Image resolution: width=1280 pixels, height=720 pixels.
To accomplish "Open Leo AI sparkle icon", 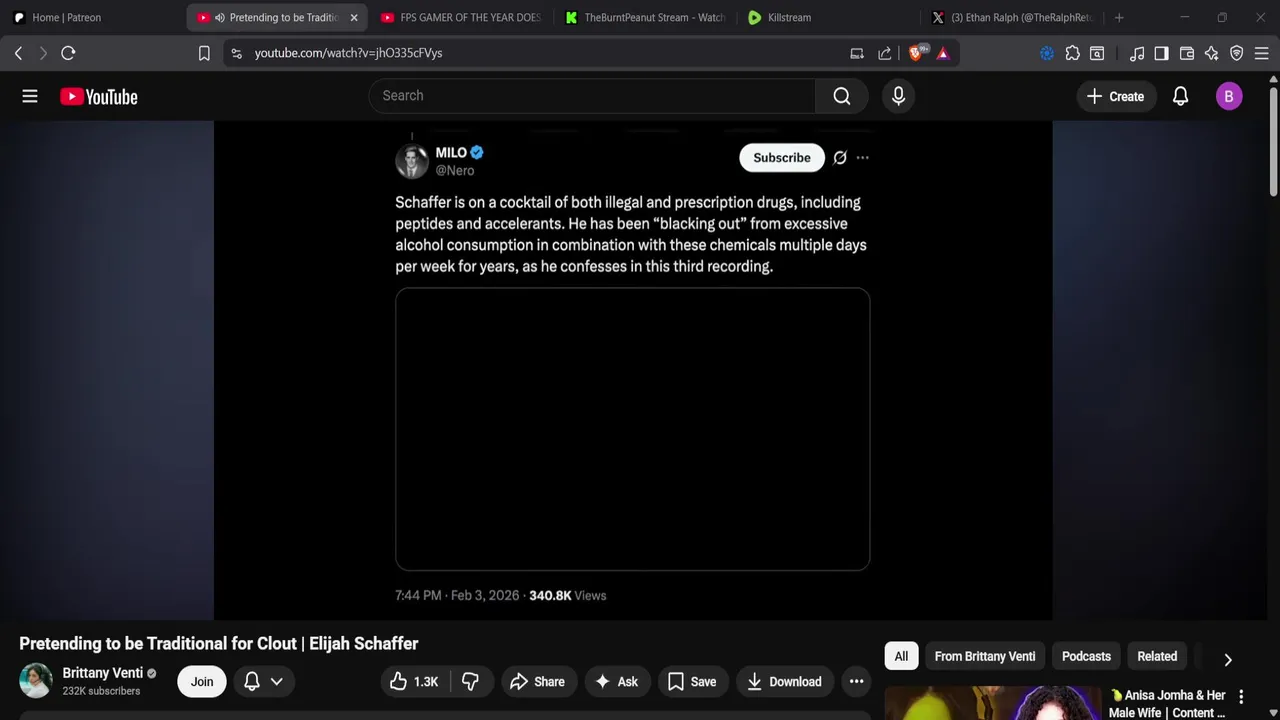I will (1211, 53).
